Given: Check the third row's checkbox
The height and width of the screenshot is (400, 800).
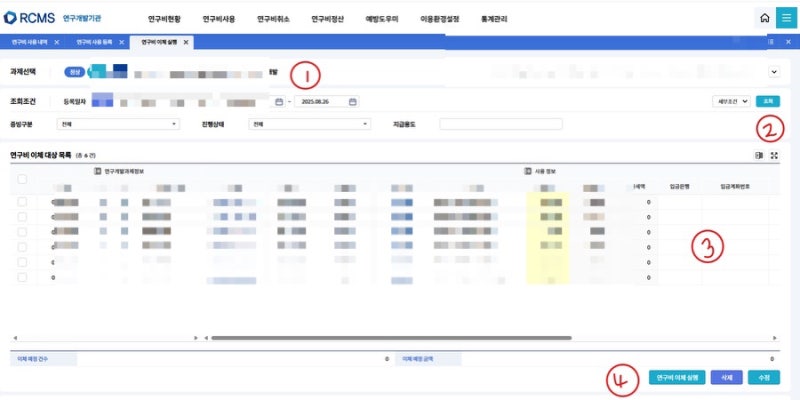Looking at the screenshot, I should (22, 232).
